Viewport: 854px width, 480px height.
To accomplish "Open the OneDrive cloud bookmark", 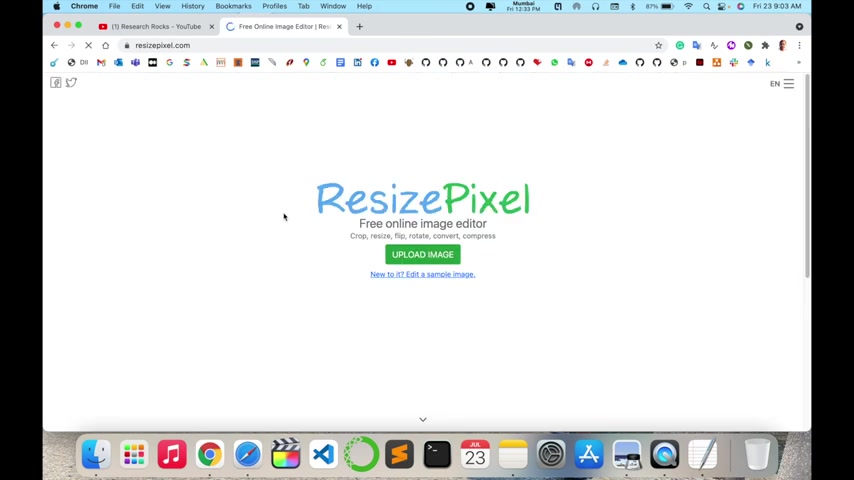I will [x=623, y=63].
